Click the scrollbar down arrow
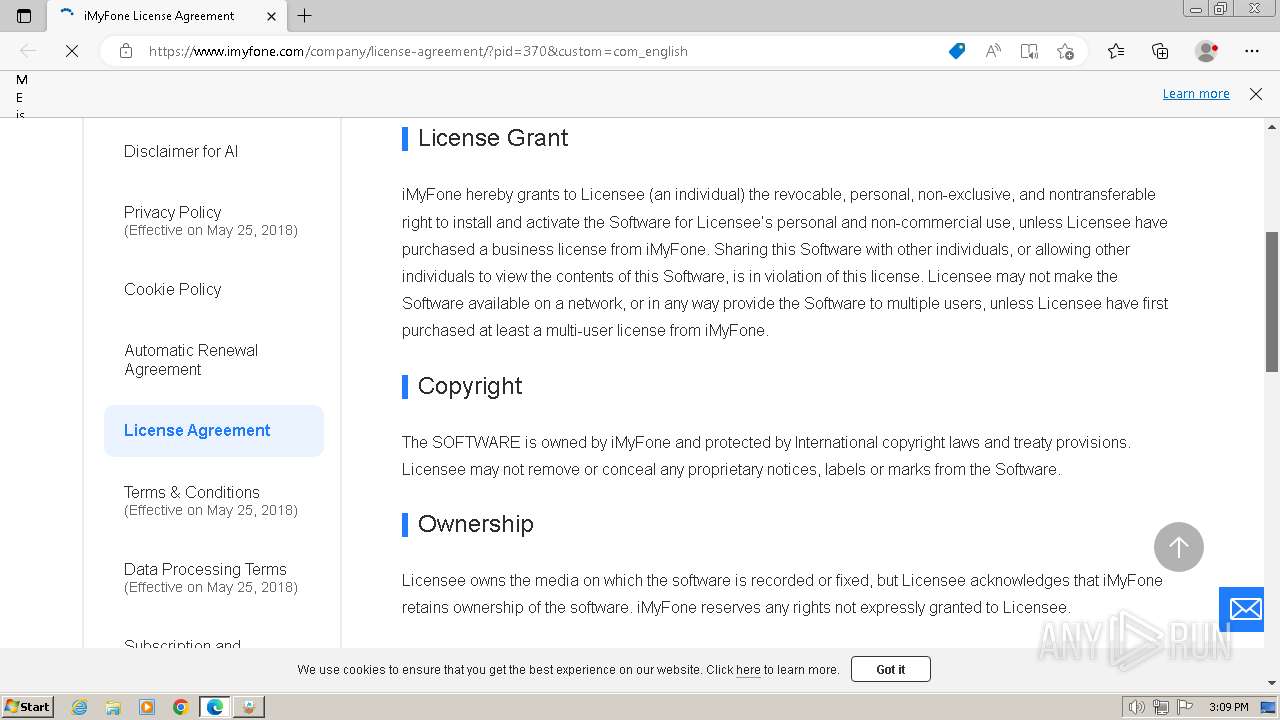Viewport: 1280px width, 720px height. 1272,683
